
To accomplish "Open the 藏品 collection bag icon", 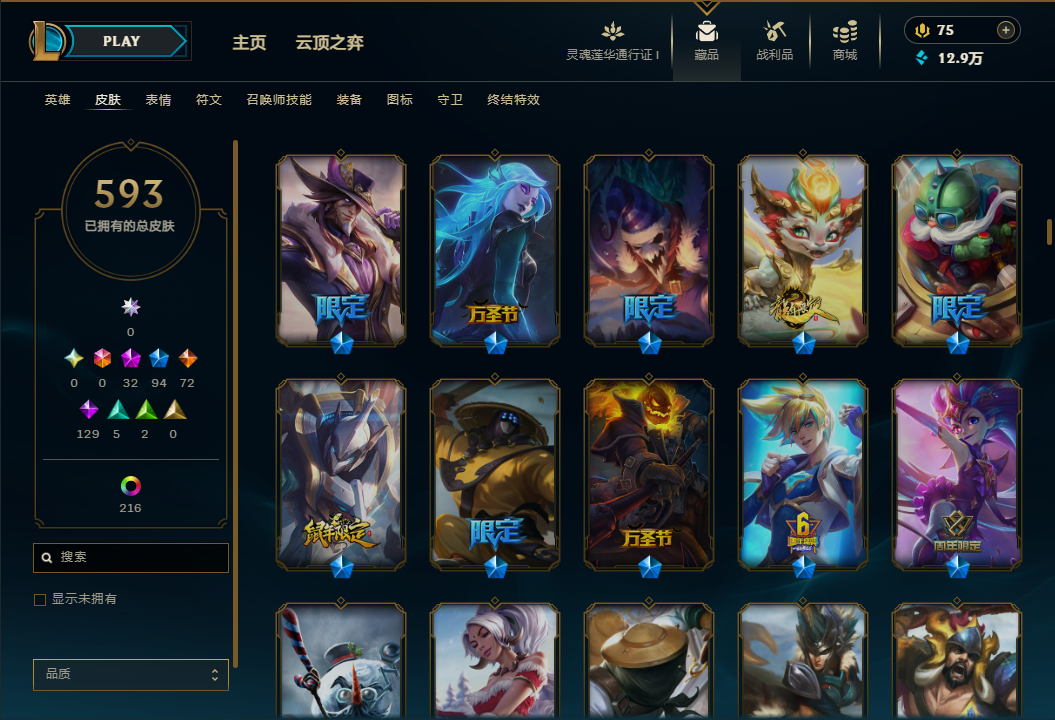I will click(x=706, y=32).
